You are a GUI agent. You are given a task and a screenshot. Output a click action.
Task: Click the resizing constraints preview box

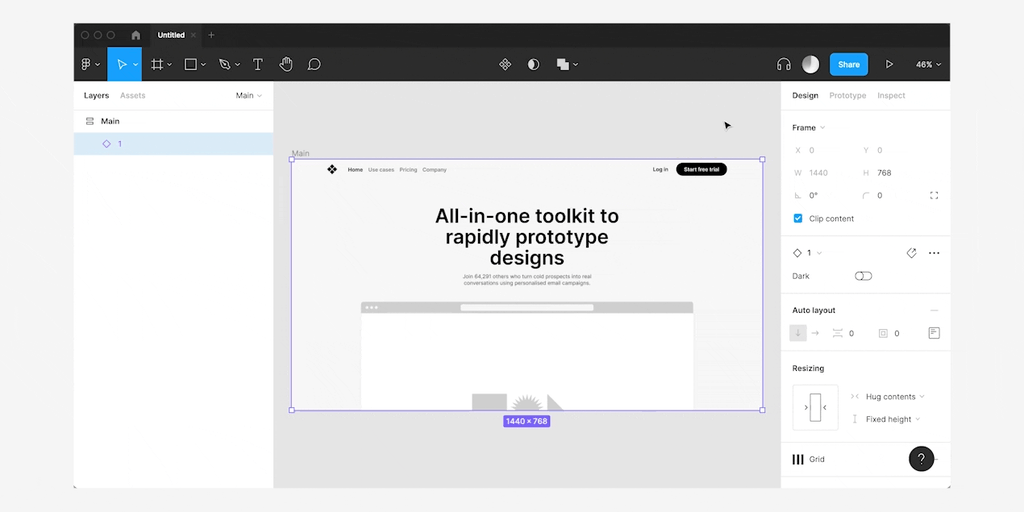[815, 408]
